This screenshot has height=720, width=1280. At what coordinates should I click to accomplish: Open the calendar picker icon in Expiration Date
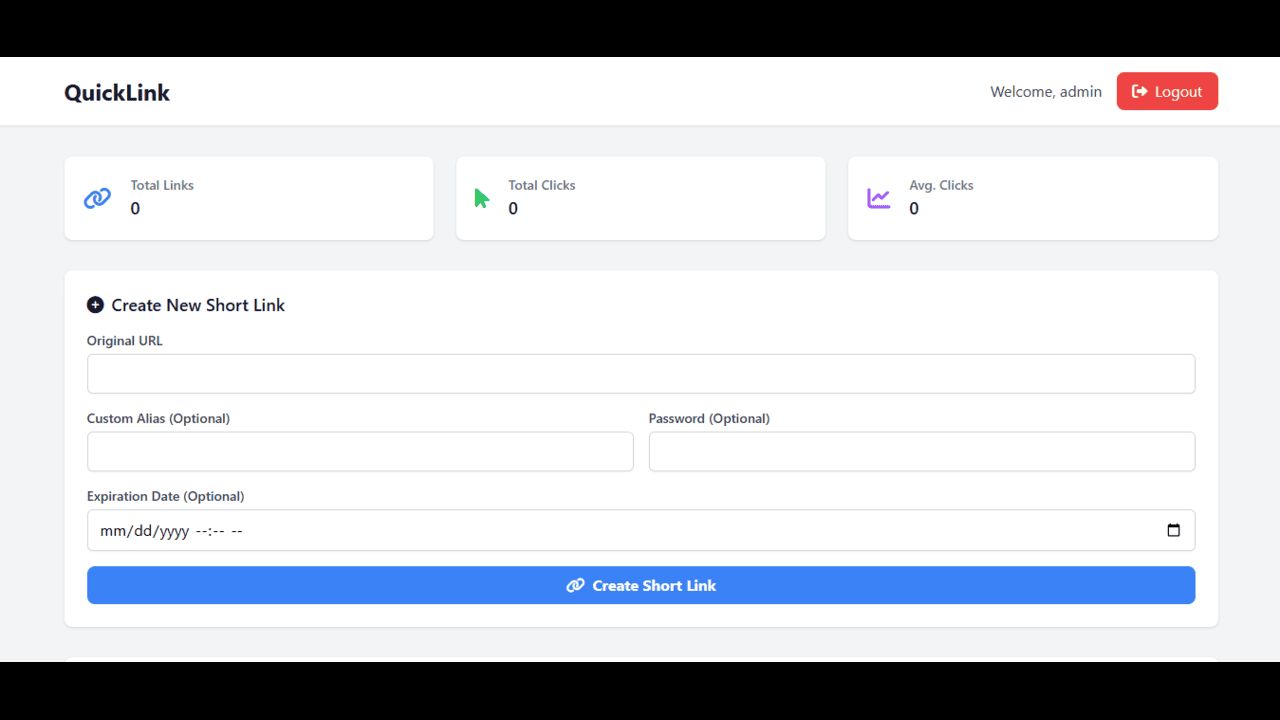coord(1173,530)
